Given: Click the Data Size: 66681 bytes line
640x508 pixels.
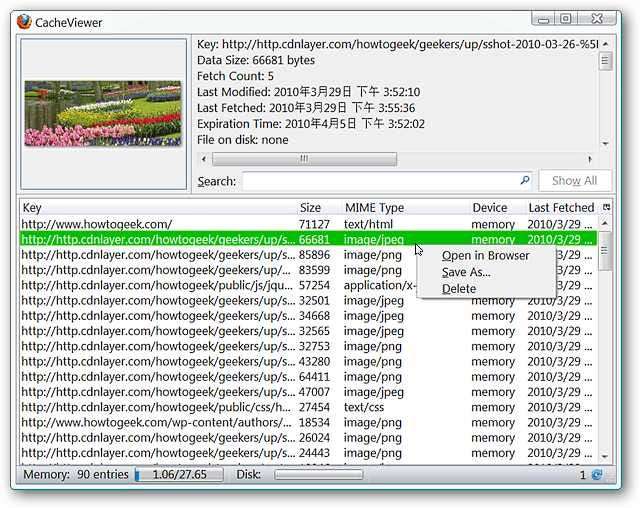Looking at the screenshot, I should coord(256,60).
